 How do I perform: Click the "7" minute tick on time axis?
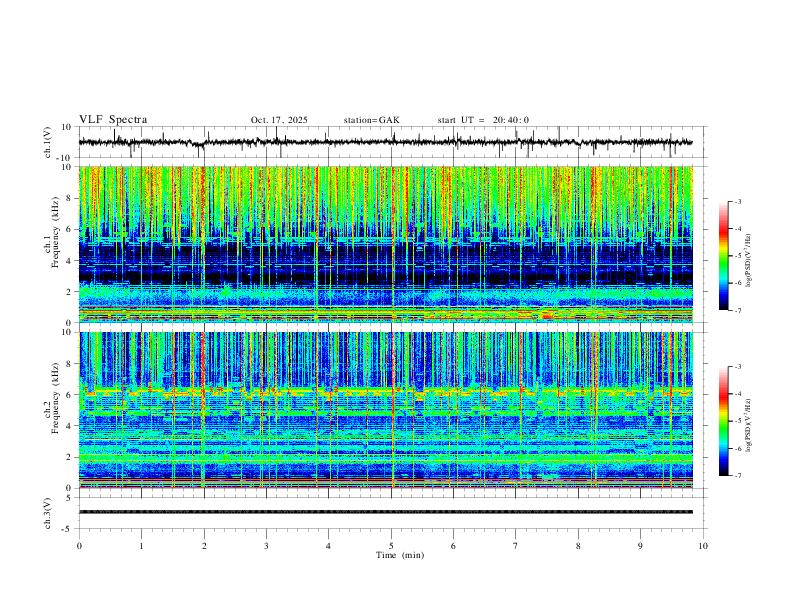click(516, 546)
